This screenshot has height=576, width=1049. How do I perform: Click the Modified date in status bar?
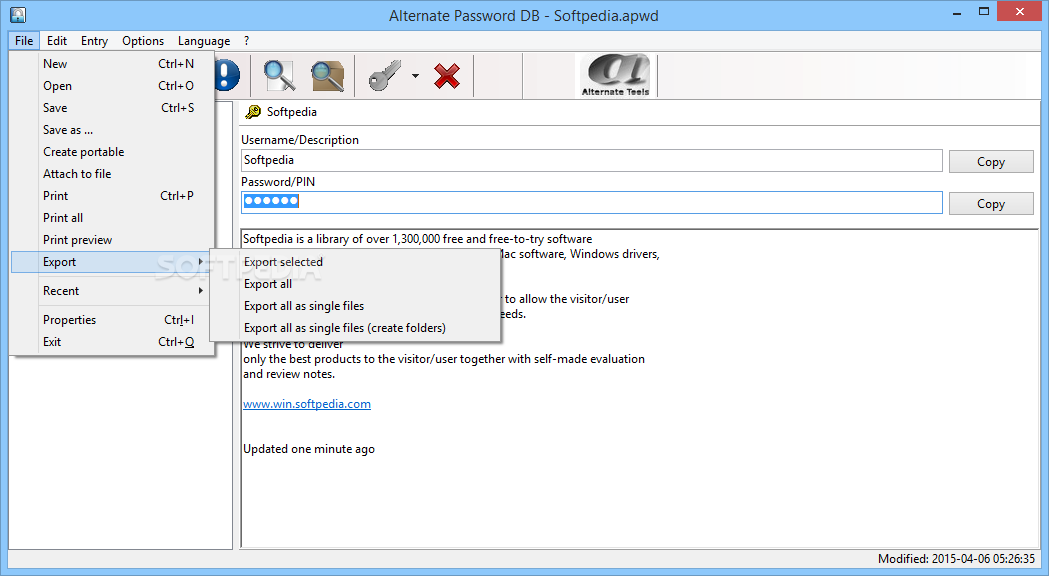(956, 559)
